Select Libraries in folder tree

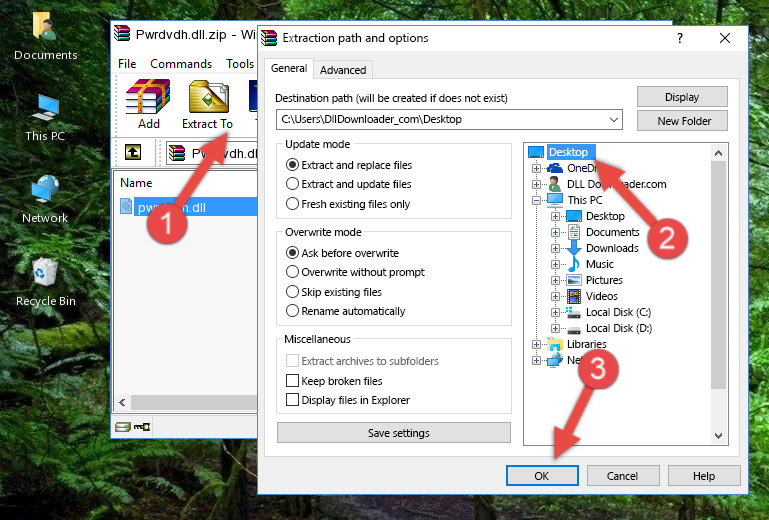click(x=587, y=344)
